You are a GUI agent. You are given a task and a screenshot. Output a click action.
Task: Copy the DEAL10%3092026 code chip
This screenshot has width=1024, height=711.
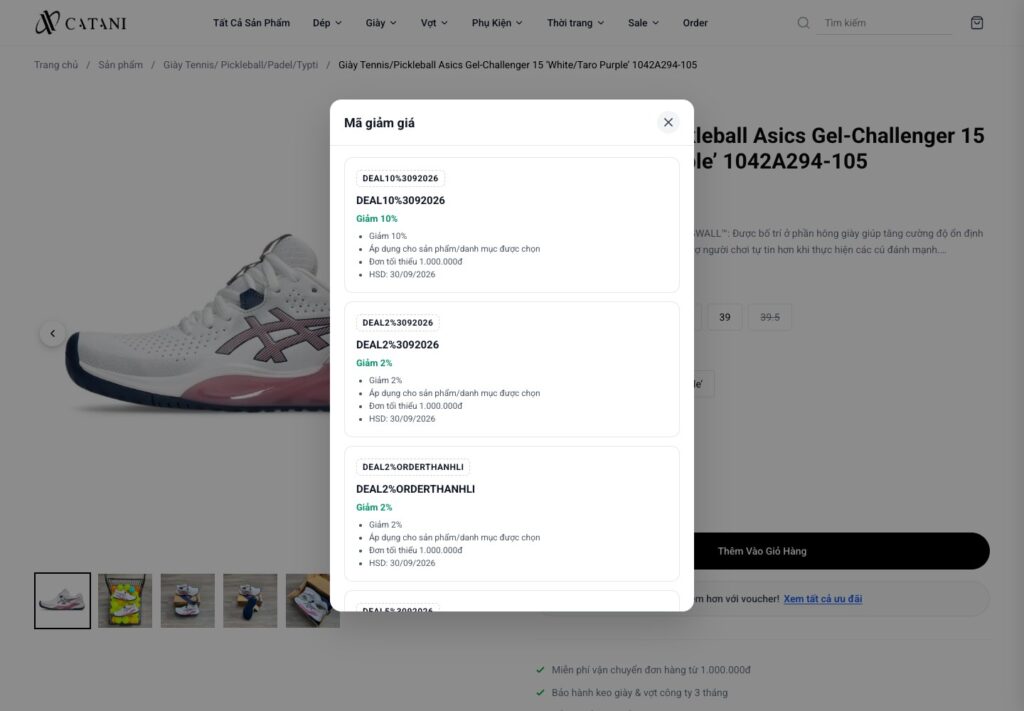point(400,178)
